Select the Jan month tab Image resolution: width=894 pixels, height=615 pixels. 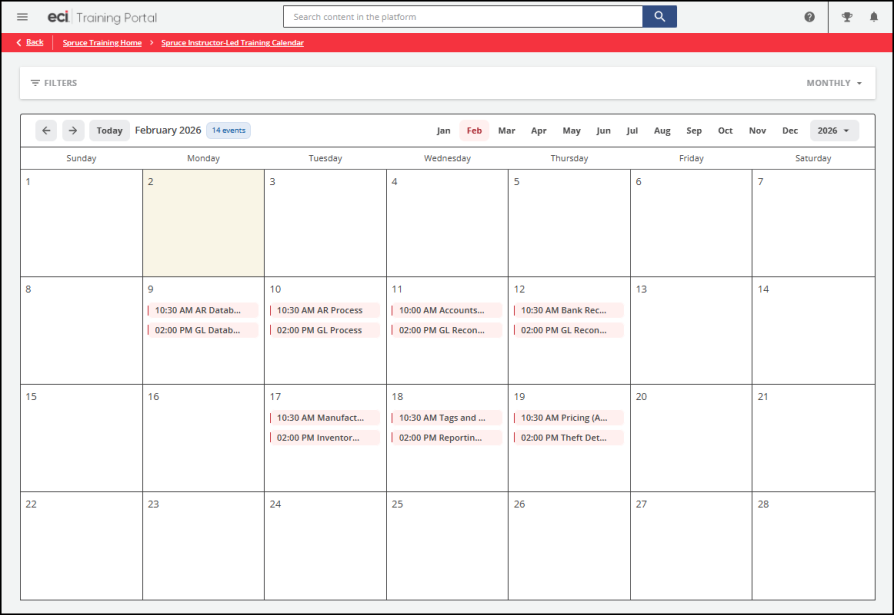(x=443, y=131)
